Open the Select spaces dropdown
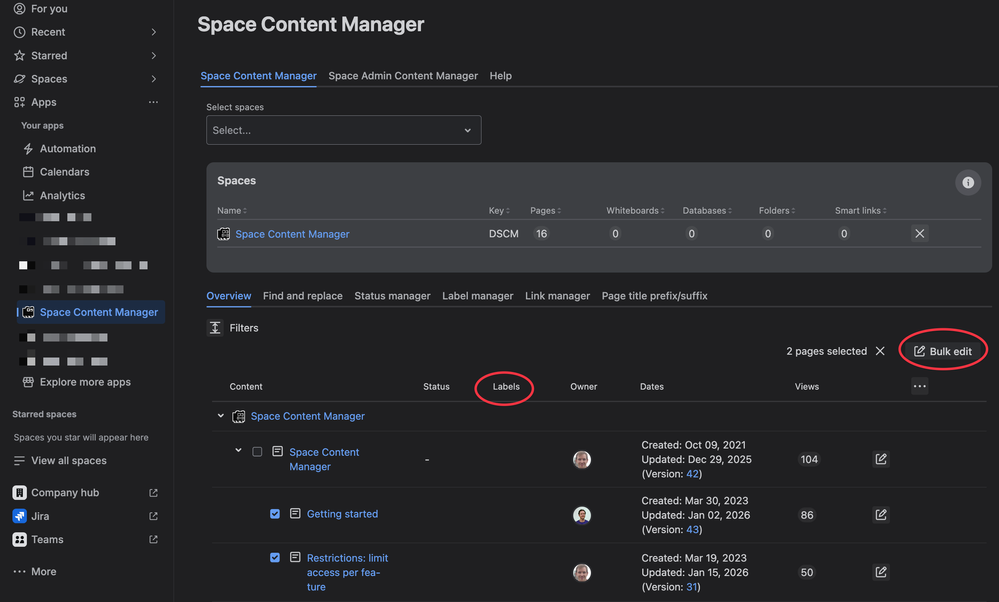Screen dimensions: 999x602 pyautogui.click(x=343, y=130)
